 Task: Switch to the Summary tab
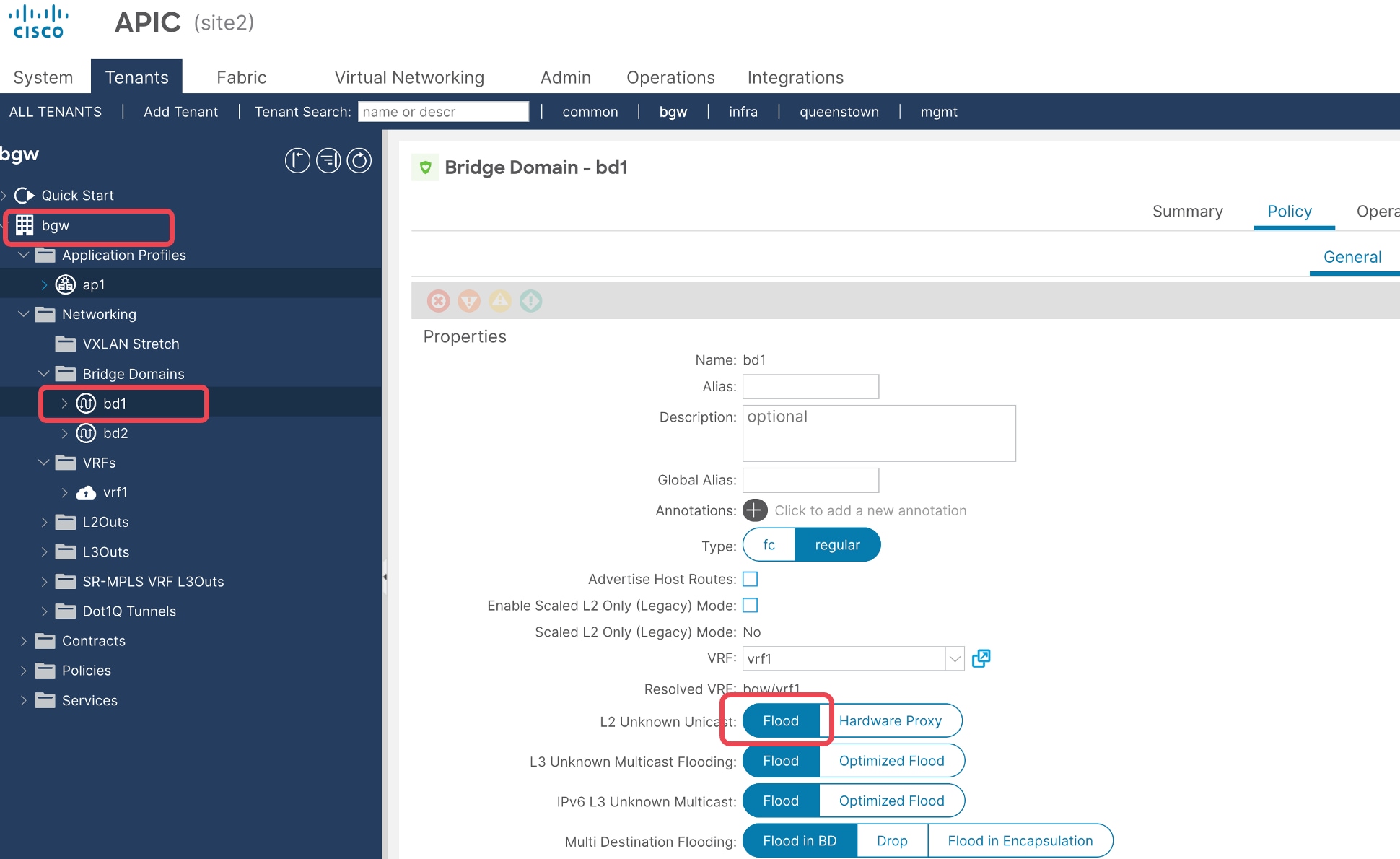[x=1187, y=212]
